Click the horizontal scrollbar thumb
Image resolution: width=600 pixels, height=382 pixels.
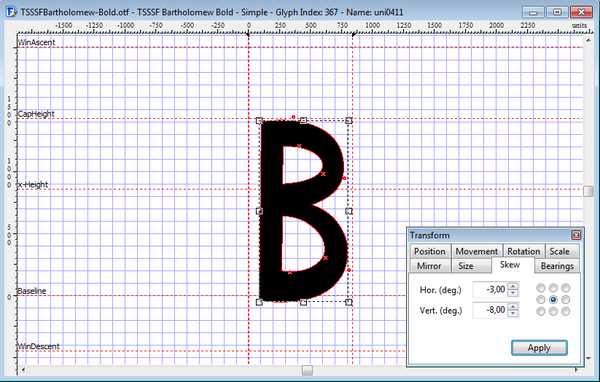coord(307,370)
